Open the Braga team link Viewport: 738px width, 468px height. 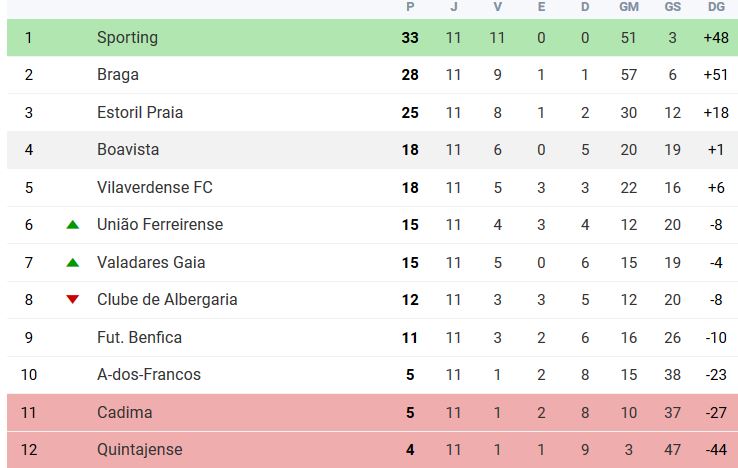pos(118,75)
